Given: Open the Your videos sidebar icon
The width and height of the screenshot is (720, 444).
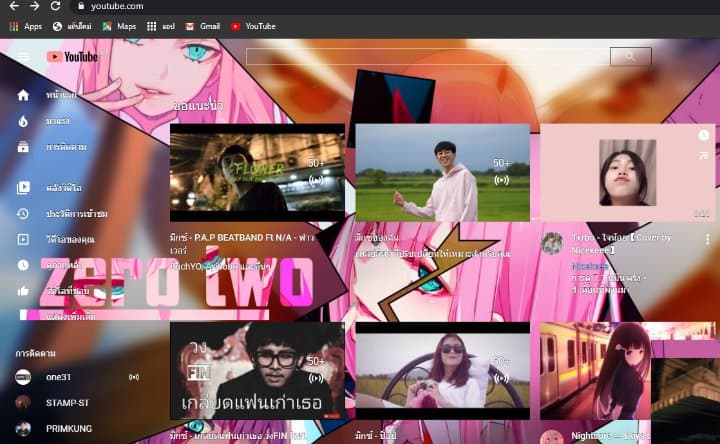Looking at the screenshot, I should [x=23, y=239].
